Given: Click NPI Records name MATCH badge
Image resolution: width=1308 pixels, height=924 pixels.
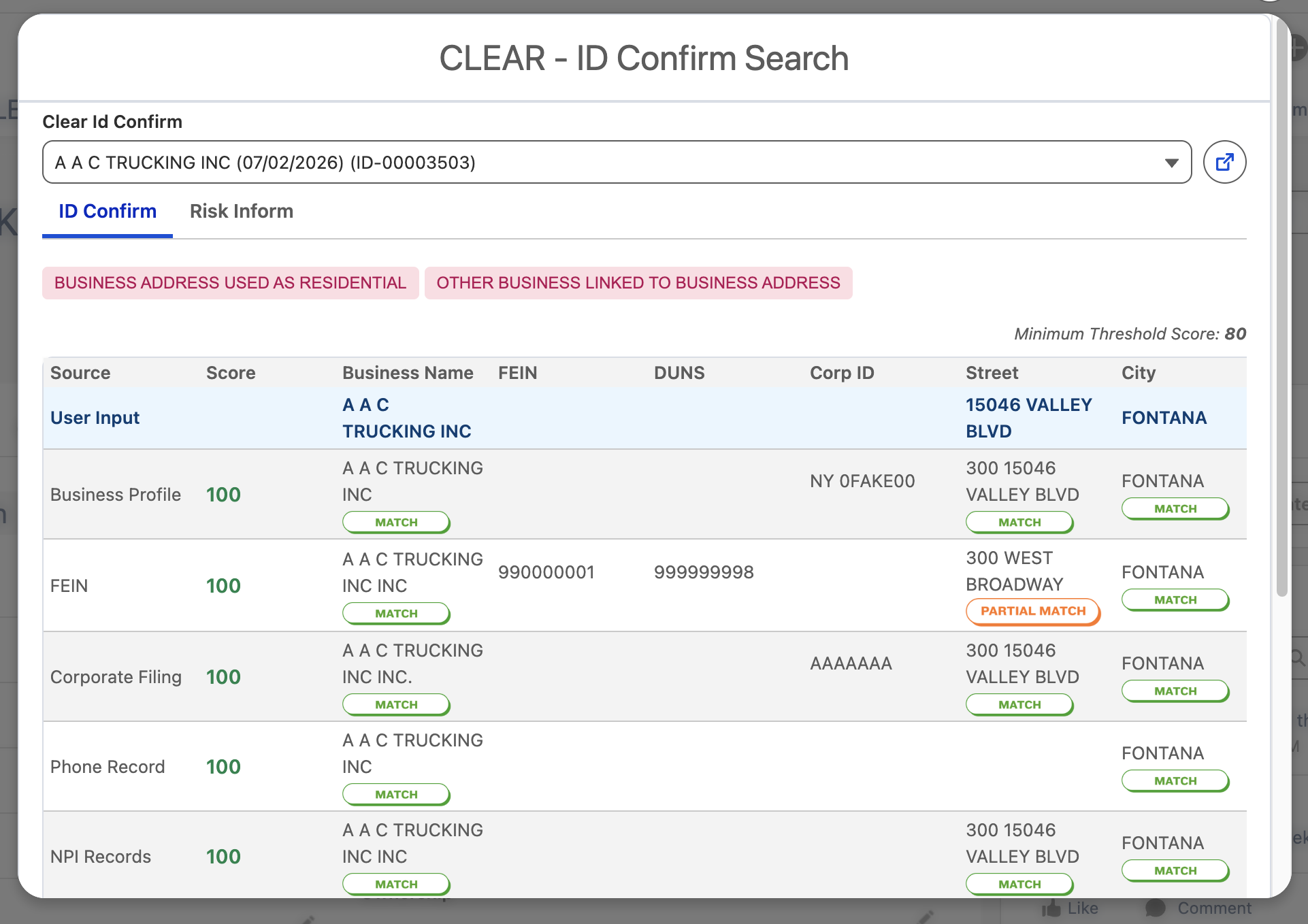Looking at the screenshot, I should (396, 885).
